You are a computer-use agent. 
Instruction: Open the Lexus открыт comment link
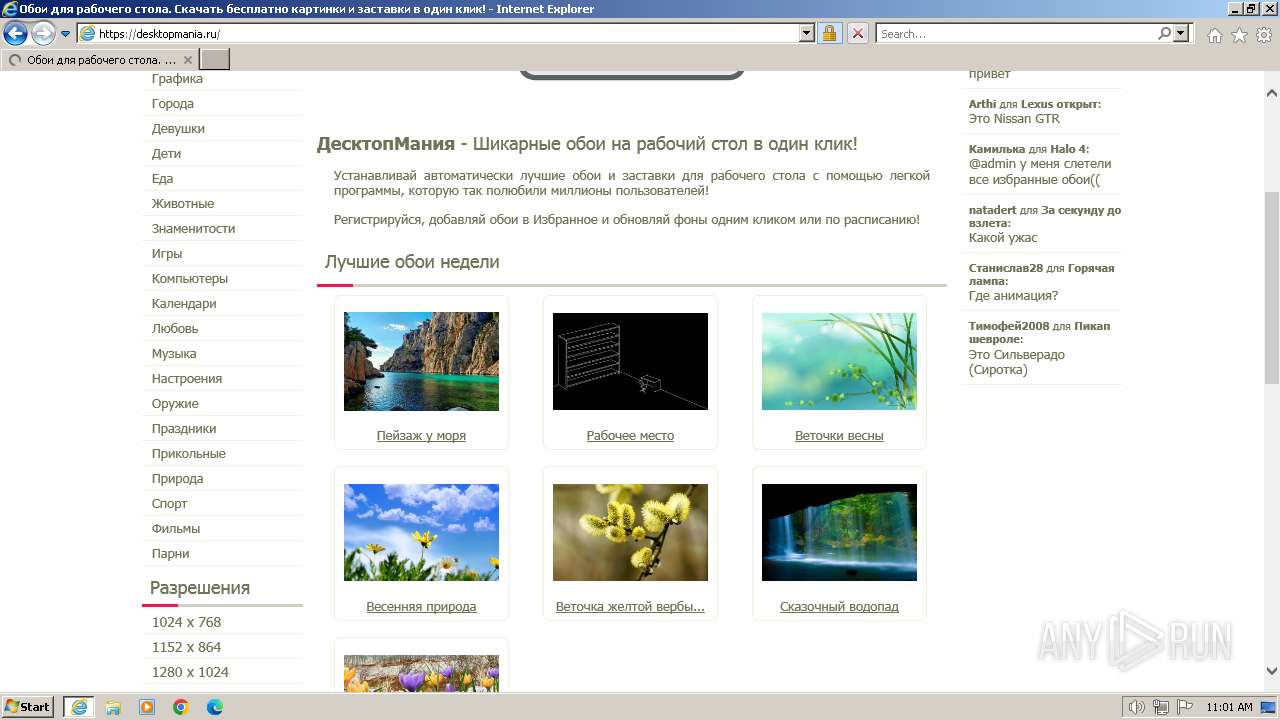[1060, 104]
